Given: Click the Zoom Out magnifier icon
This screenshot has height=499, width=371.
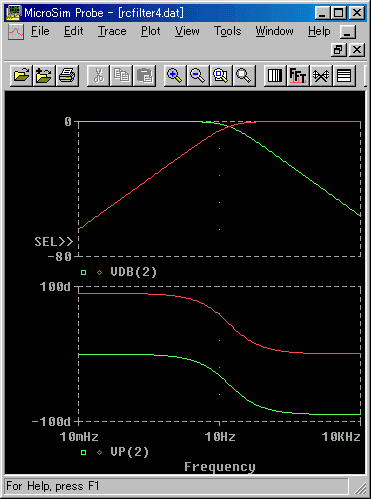Looking at the screenshot, I should 198,76.
